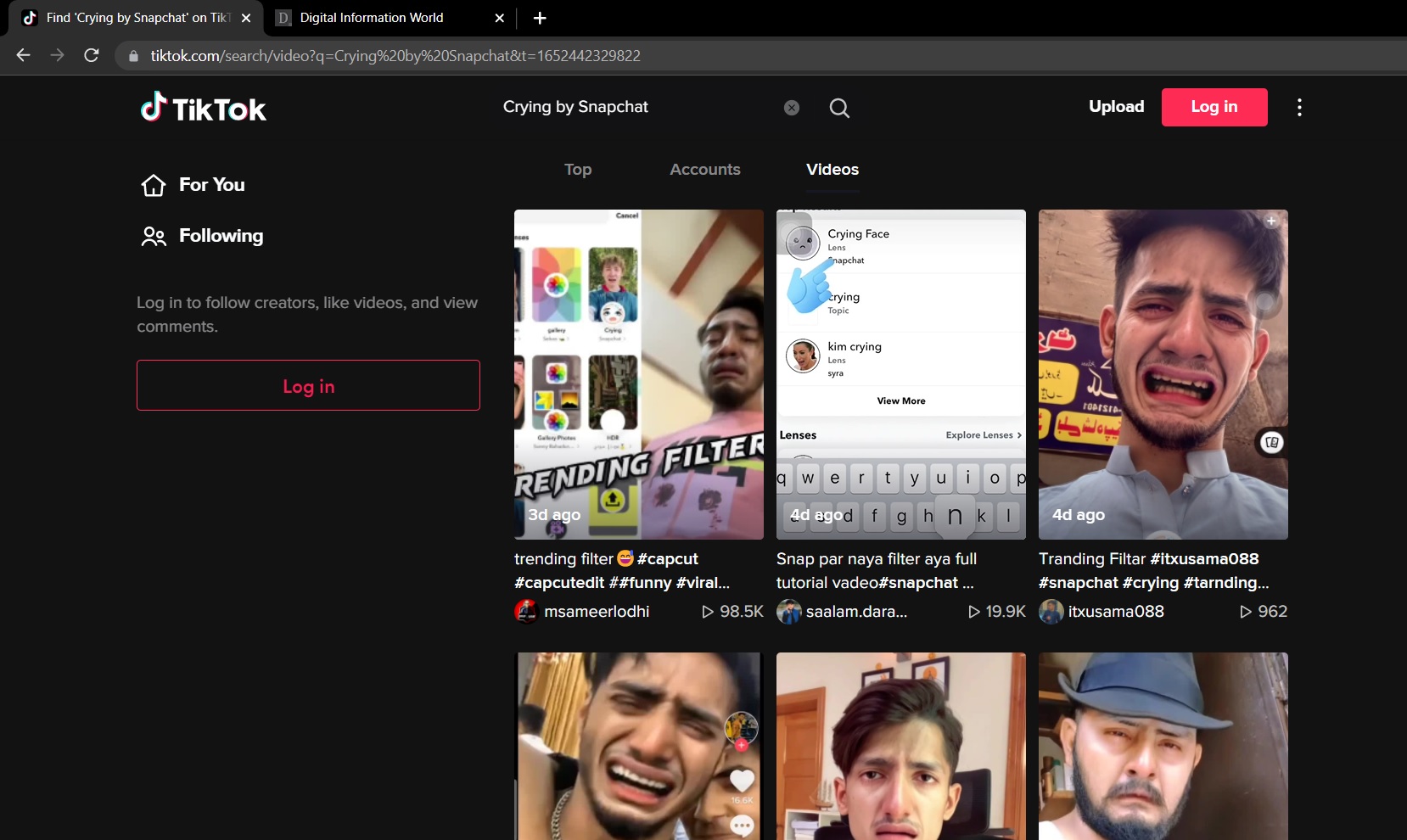Click the For You home icon
The image size is (1407, 840).
pyautogui.click(x=154, y=185)
